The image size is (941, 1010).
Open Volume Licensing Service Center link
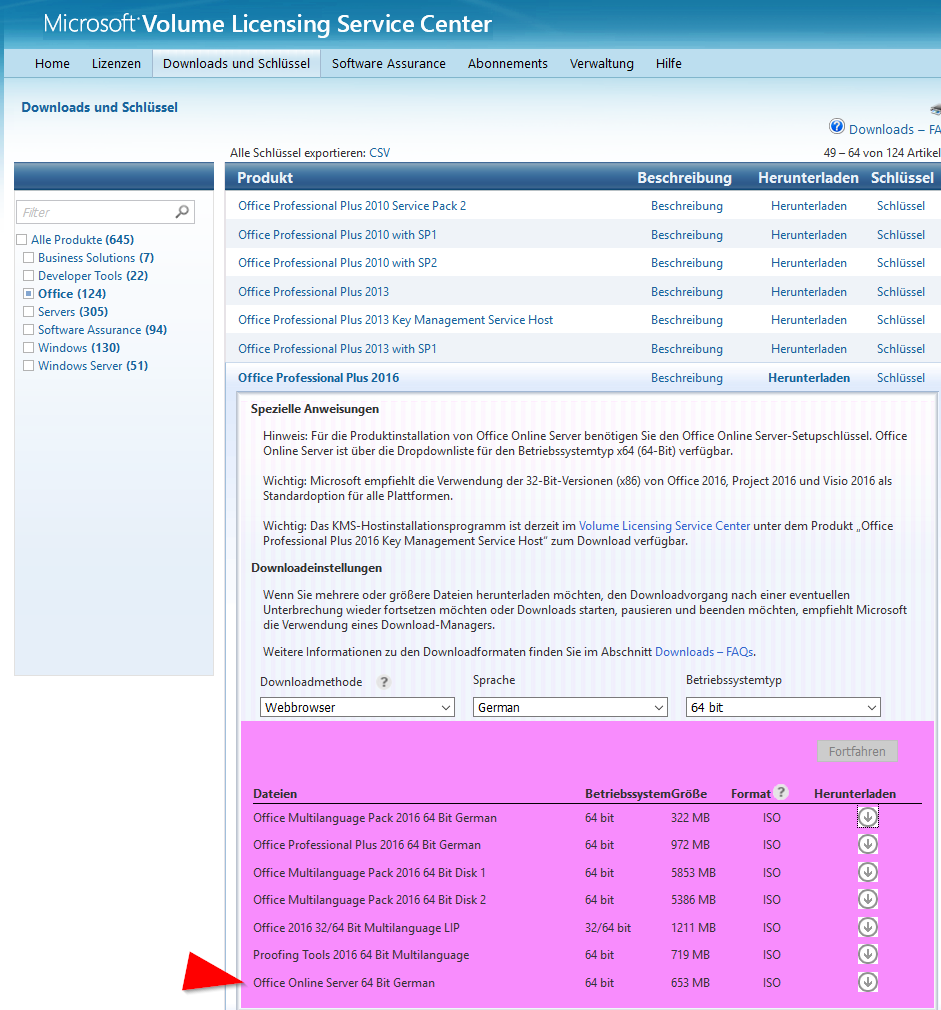tap(665, 526)
